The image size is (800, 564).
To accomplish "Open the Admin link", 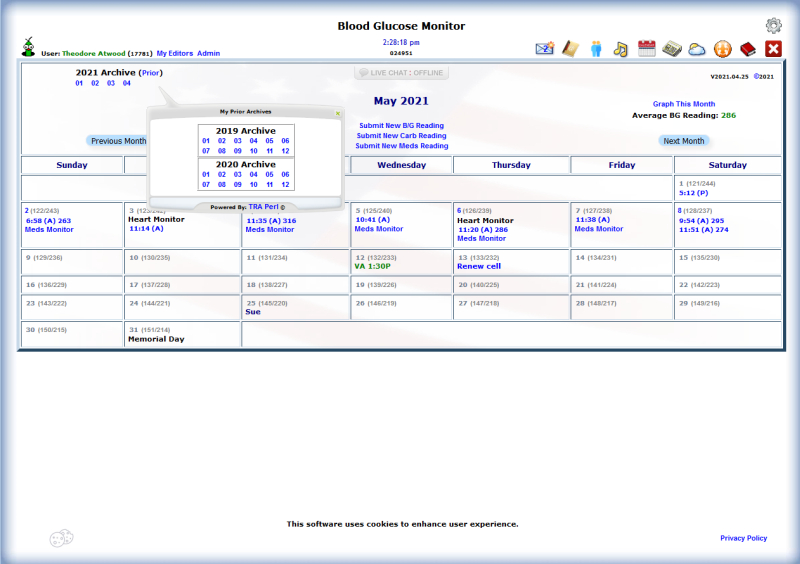I will point(208,53).
